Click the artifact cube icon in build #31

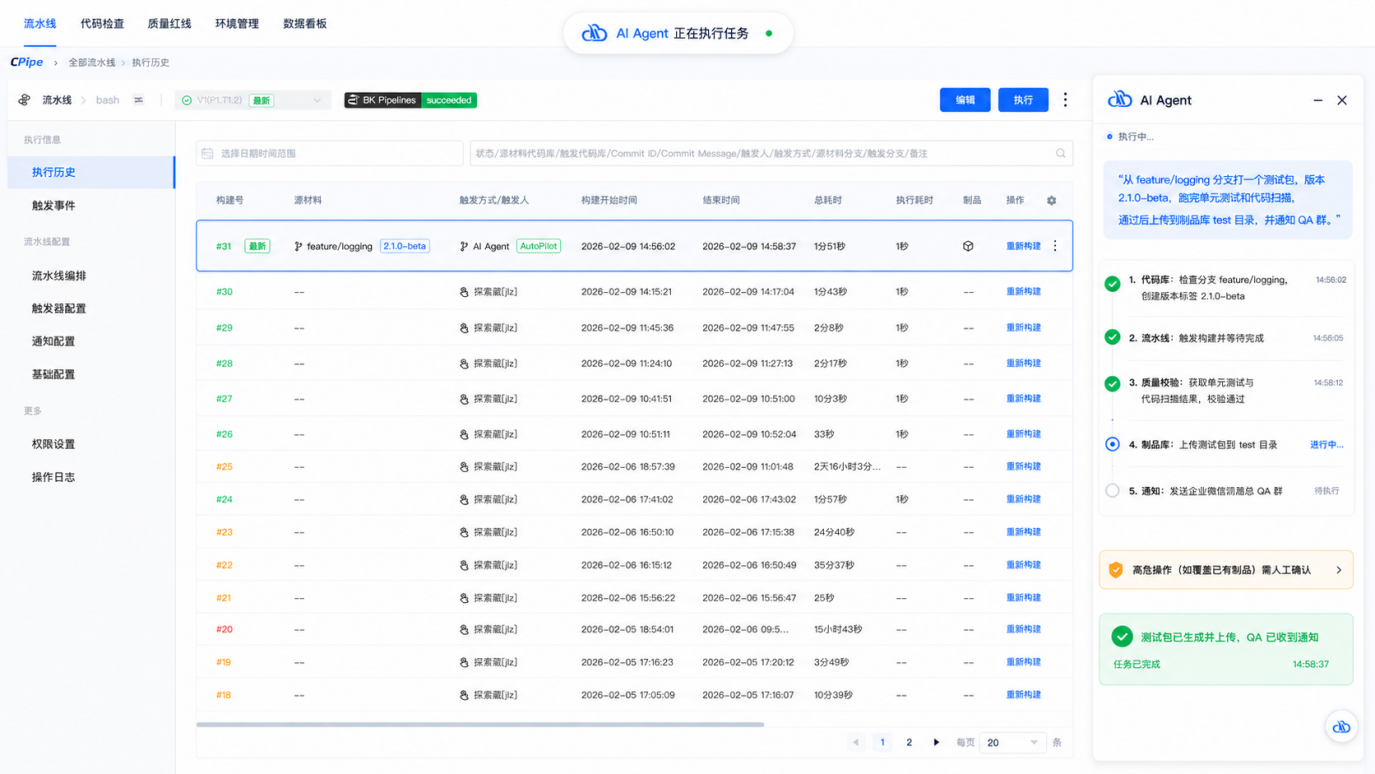point(968,246)
